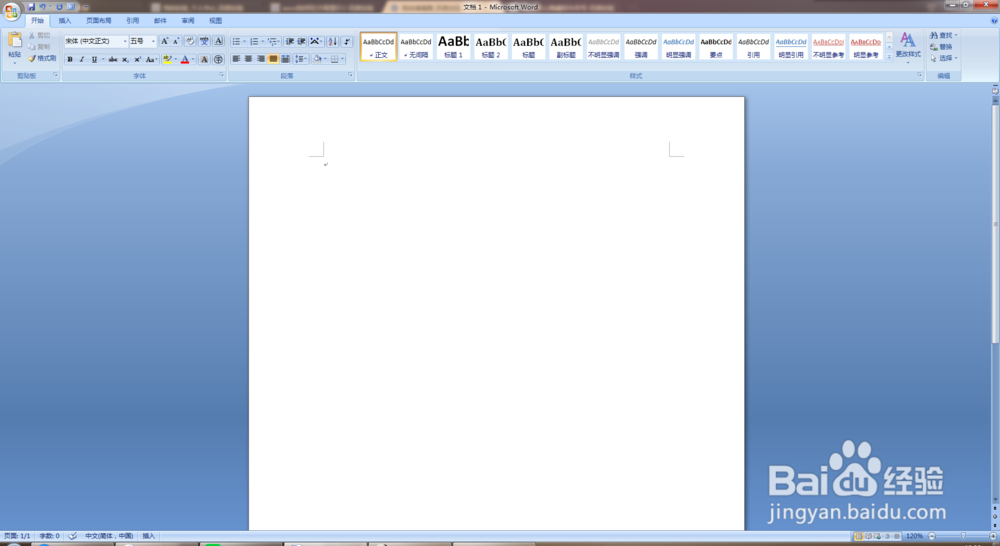Open the round Office button menu

coord(11,11)
